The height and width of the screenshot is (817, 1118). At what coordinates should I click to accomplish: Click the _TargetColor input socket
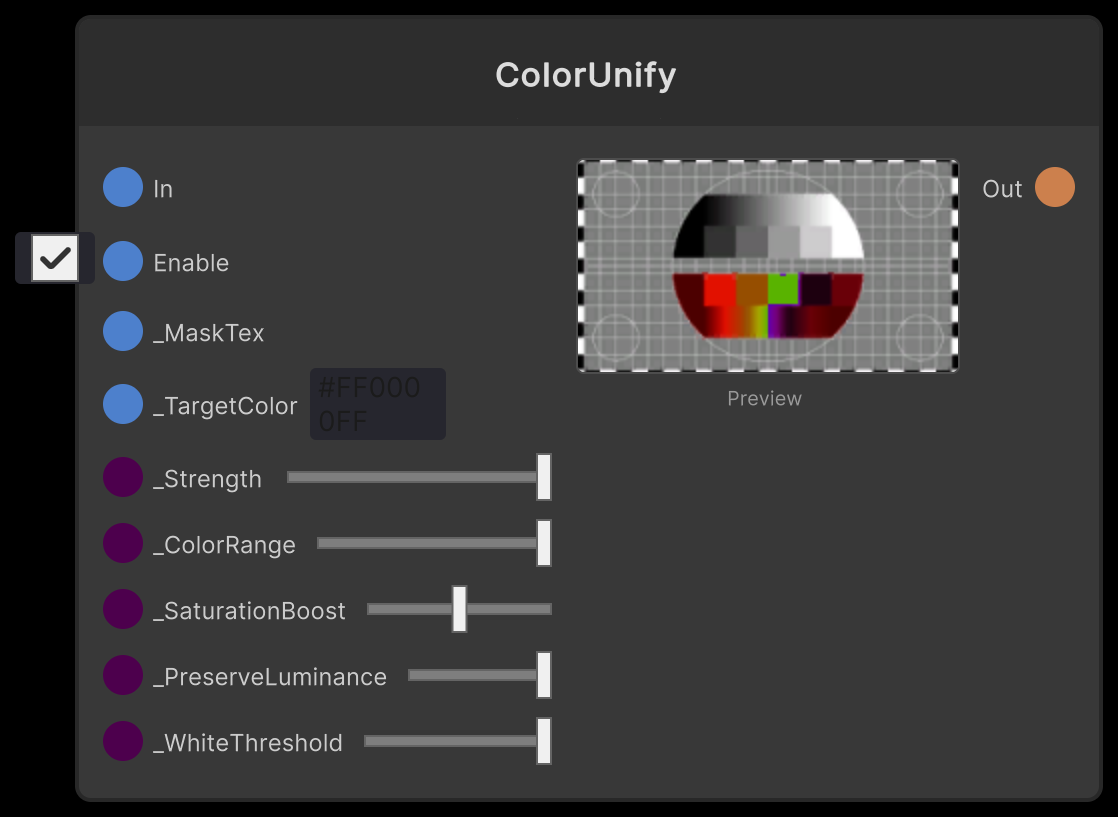coord(123,404)
